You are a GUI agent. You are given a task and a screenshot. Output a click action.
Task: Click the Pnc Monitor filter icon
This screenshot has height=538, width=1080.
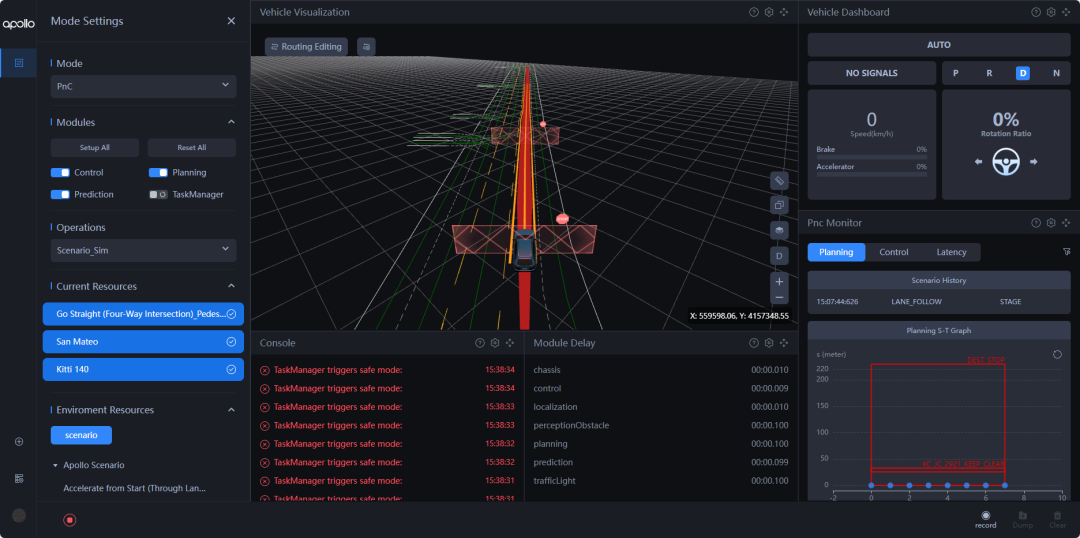pyautogui.click(x=1066, y=252)
